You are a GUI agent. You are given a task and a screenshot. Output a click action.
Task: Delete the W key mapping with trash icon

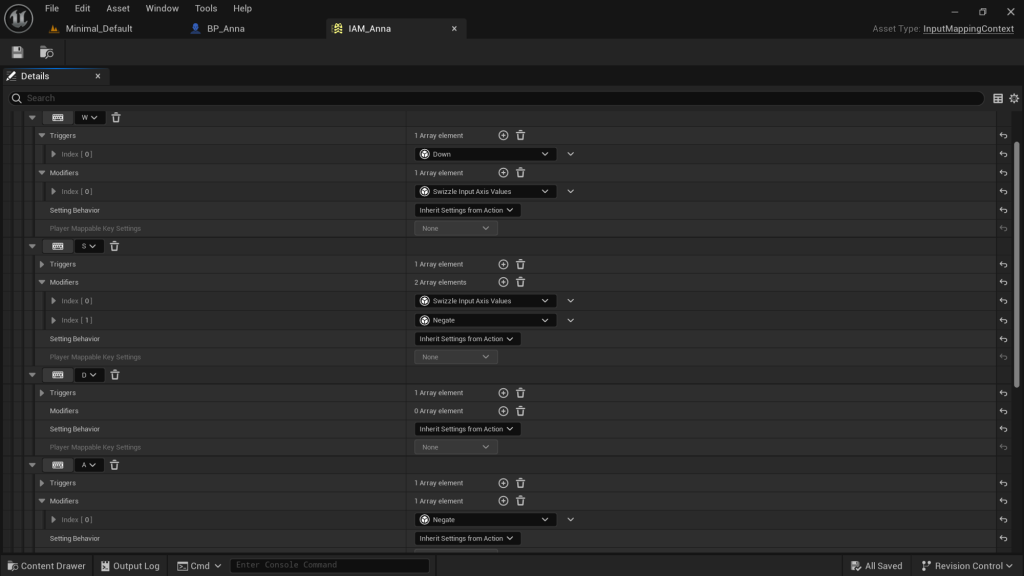click(116, 117)
